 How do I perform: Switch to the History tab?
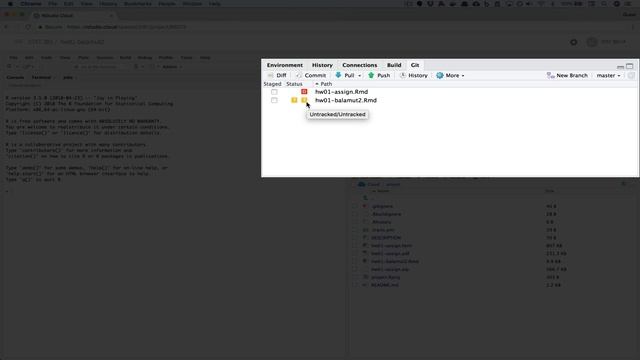322,65
